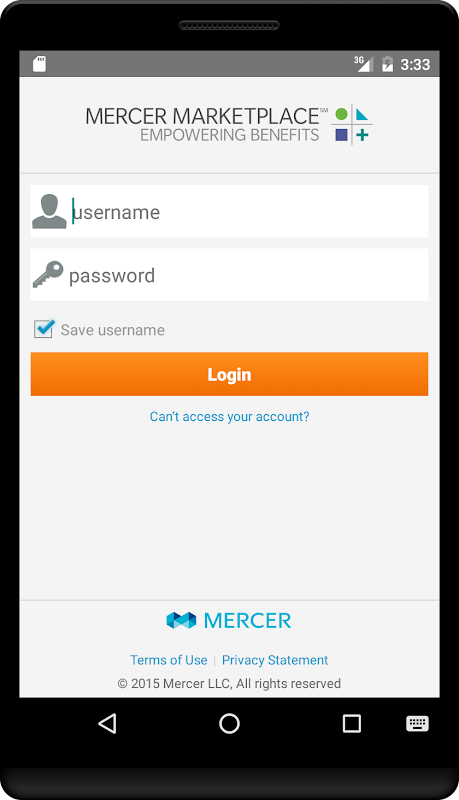Tap the SD card status icon

[x=39, y=64]
